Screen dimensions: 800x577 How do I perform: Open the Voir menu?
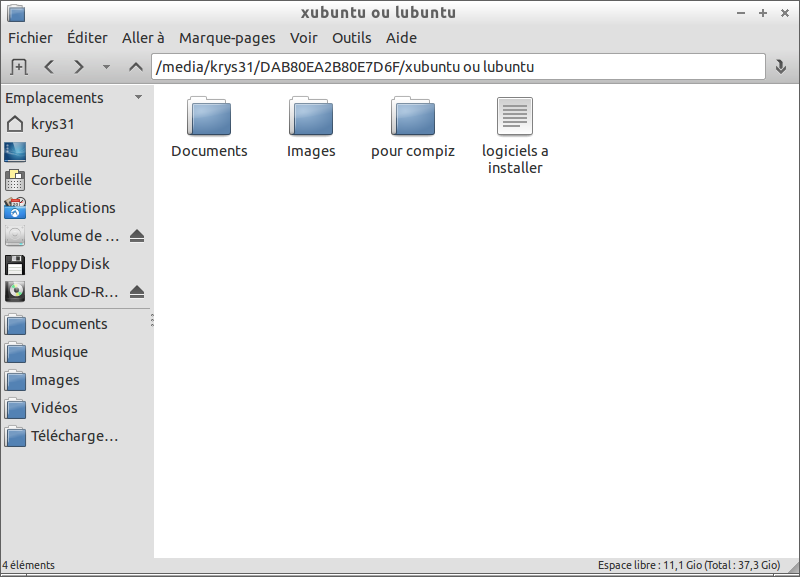[x=304, y=38]
